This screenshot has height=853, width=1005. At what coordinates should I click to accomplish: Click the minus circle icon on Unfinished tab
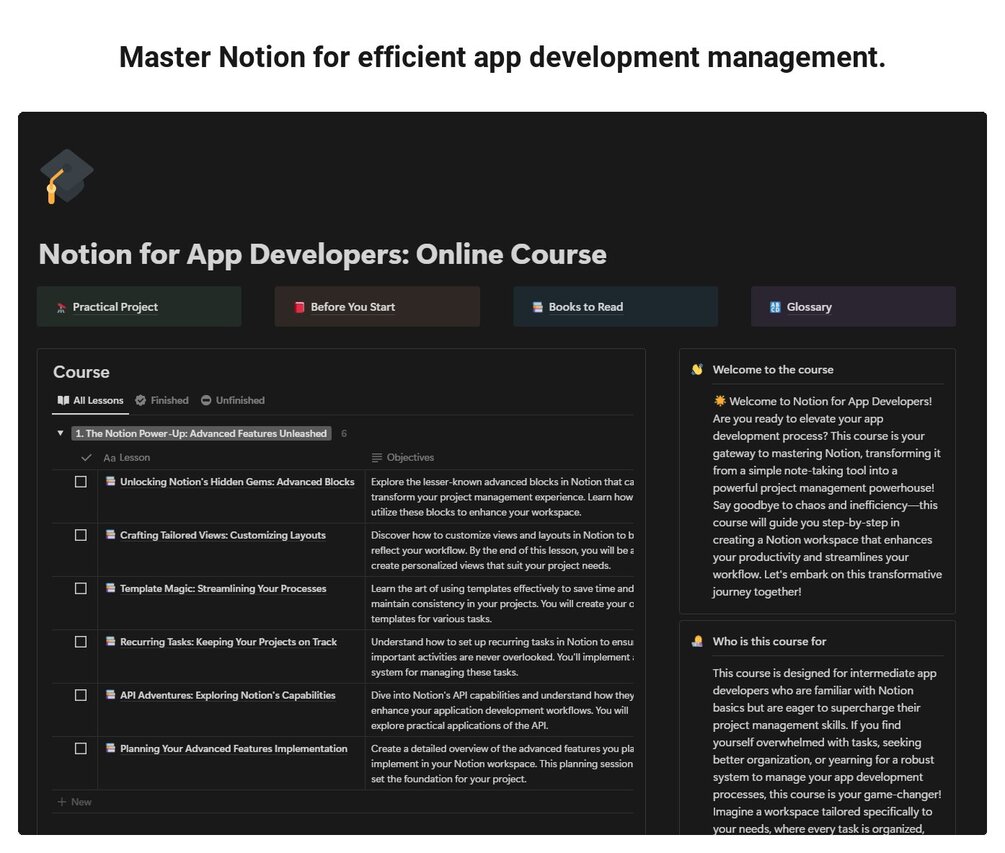[206, 401]
